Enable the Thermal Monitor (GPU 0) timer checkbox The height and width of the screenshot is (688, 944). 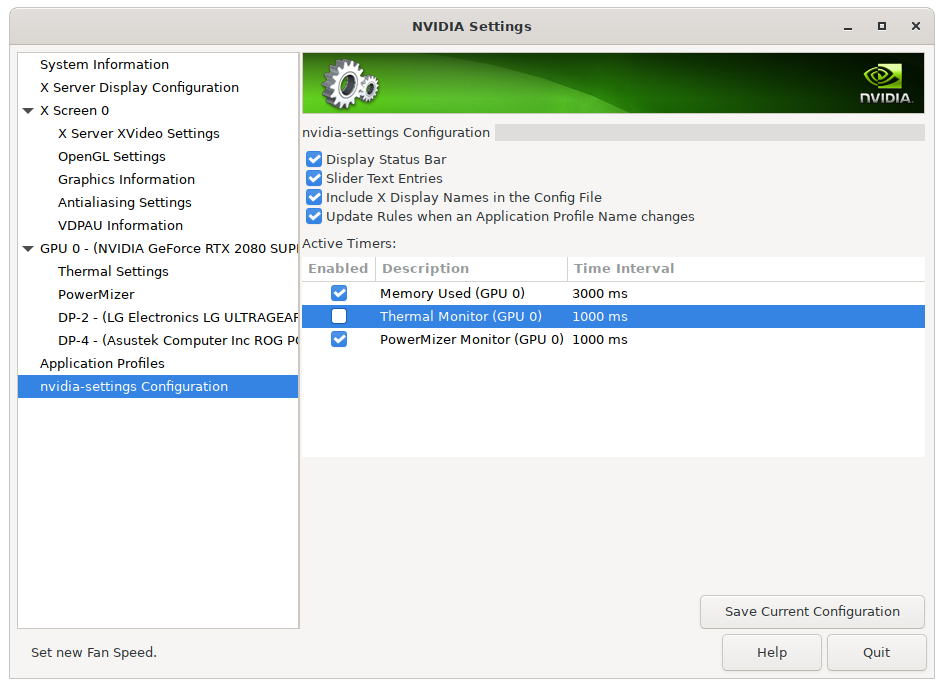(339, 316)
